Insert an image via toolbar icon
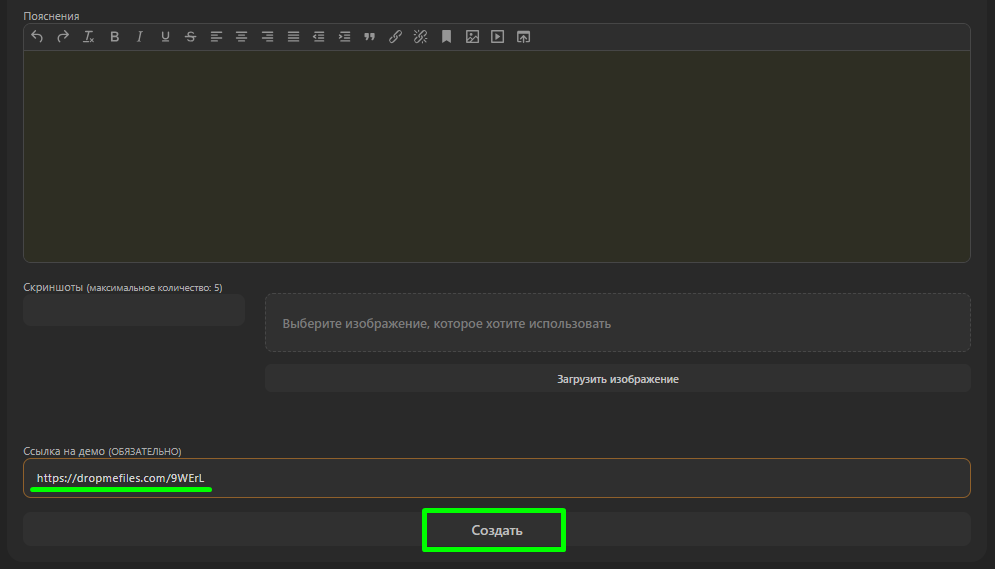The width and height of the screenshot is (995, 569). point(472,37)
